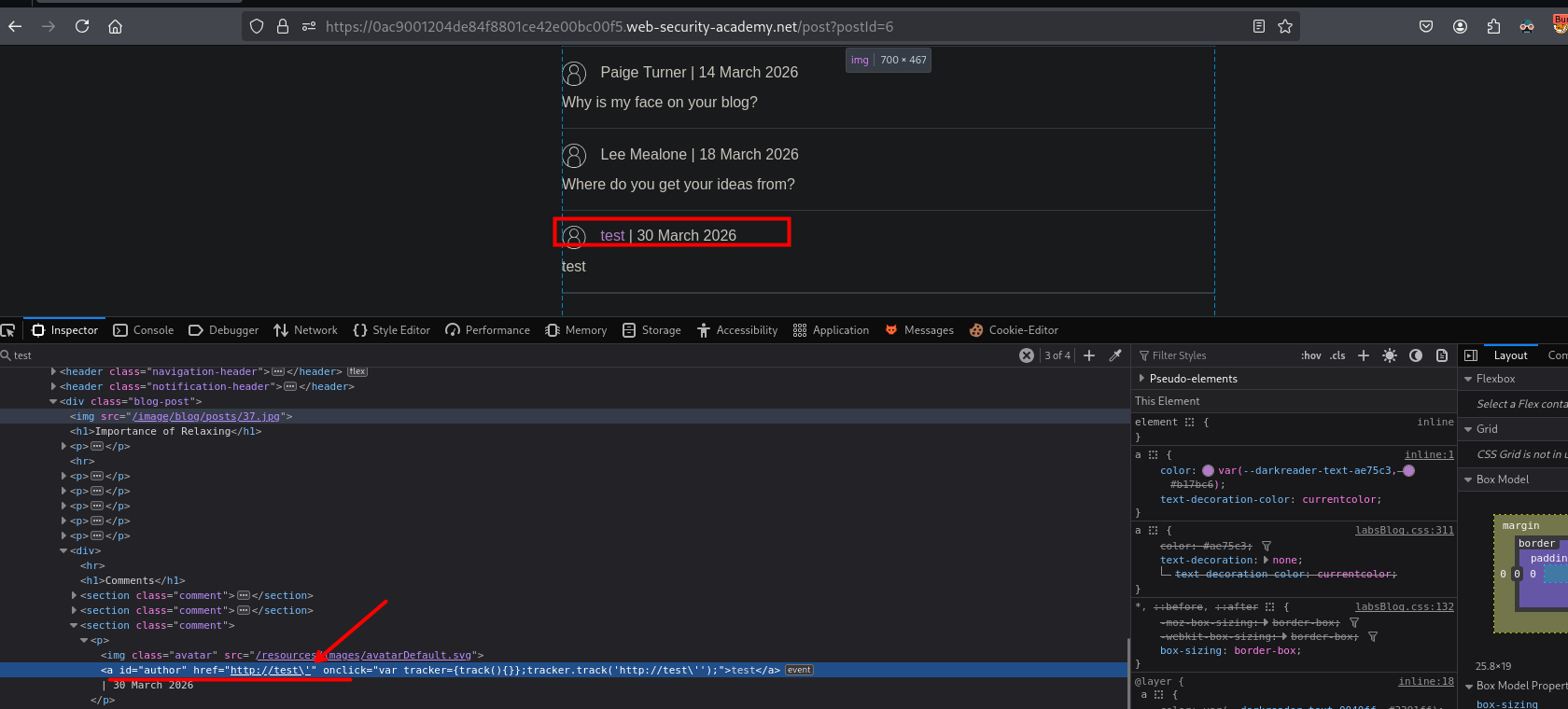Click the test author link

coord(612,236)
